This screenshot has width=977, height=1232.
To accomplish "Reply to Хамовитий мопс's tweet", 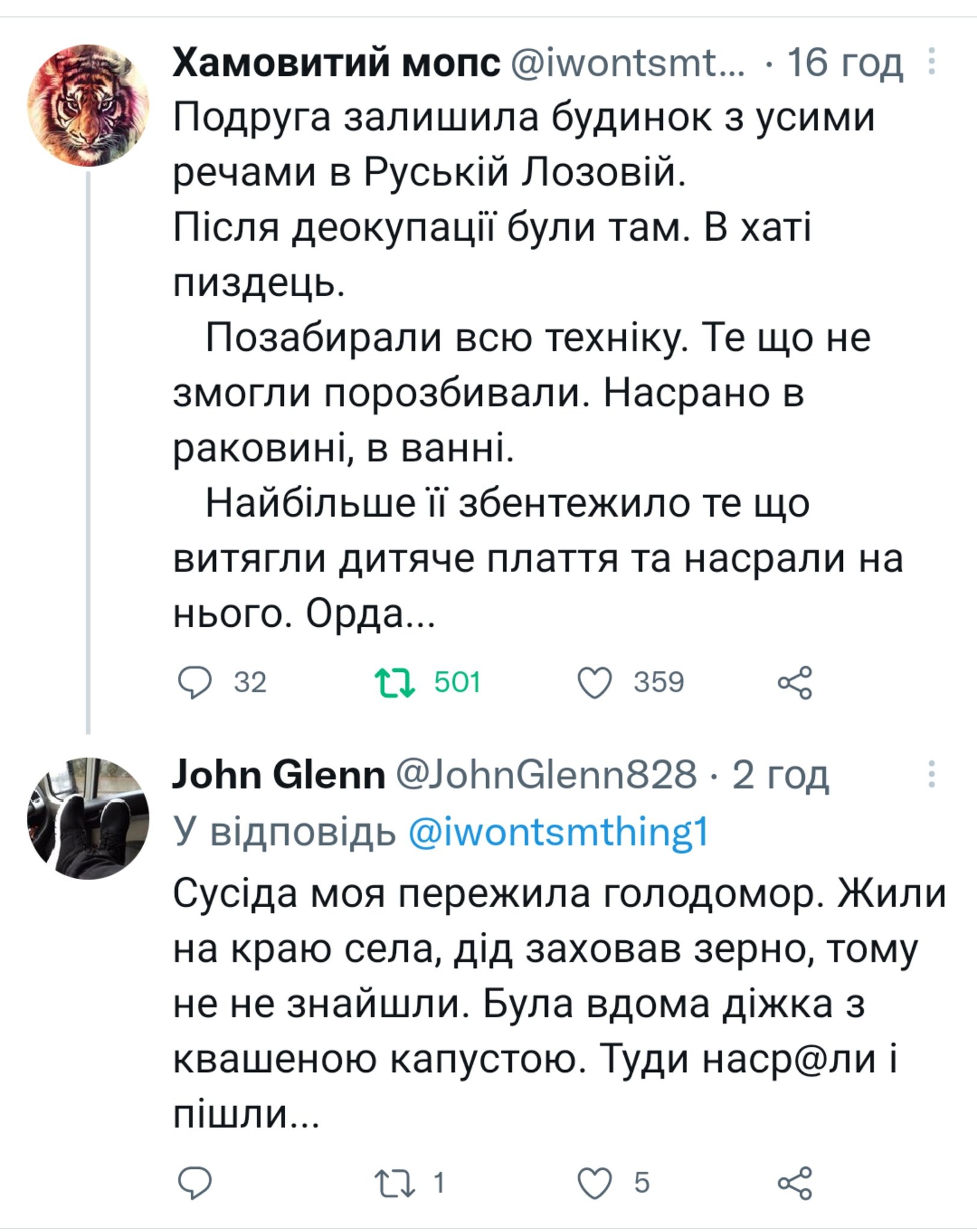I will coord(195,683).
